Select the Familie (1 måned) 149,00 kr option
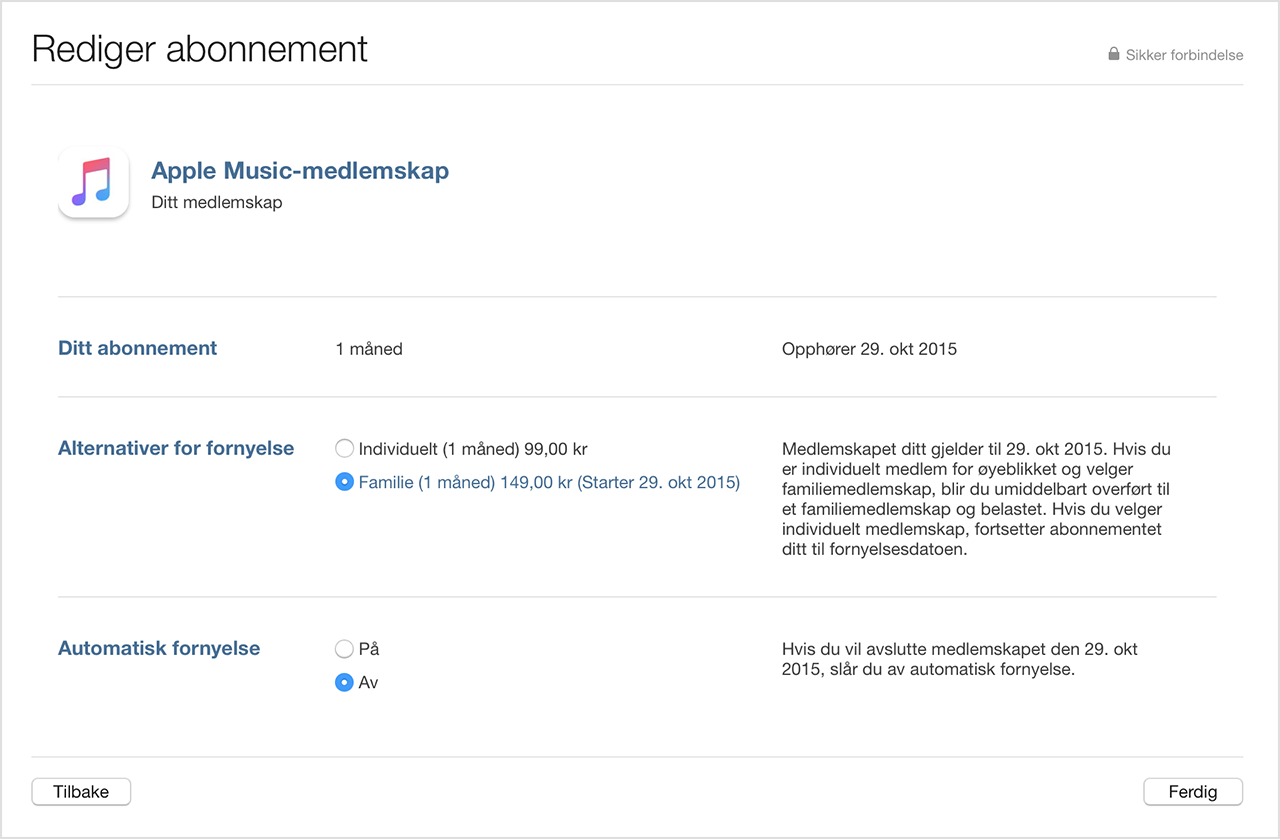The width and height of the screenshot is (1280, 840). click(344, 482)
